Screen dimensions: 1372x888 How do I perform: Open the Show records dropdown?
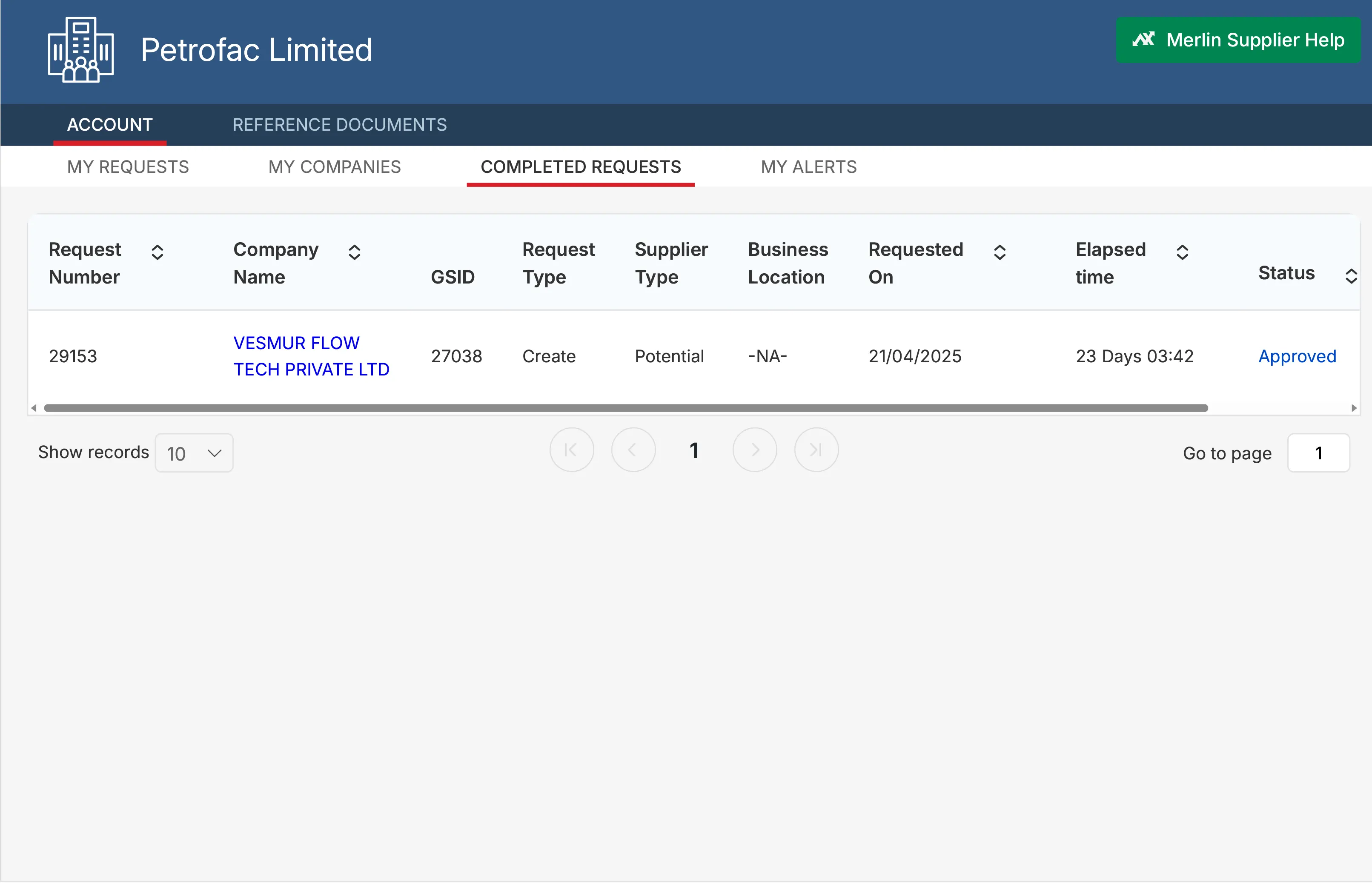click(194, 453)
